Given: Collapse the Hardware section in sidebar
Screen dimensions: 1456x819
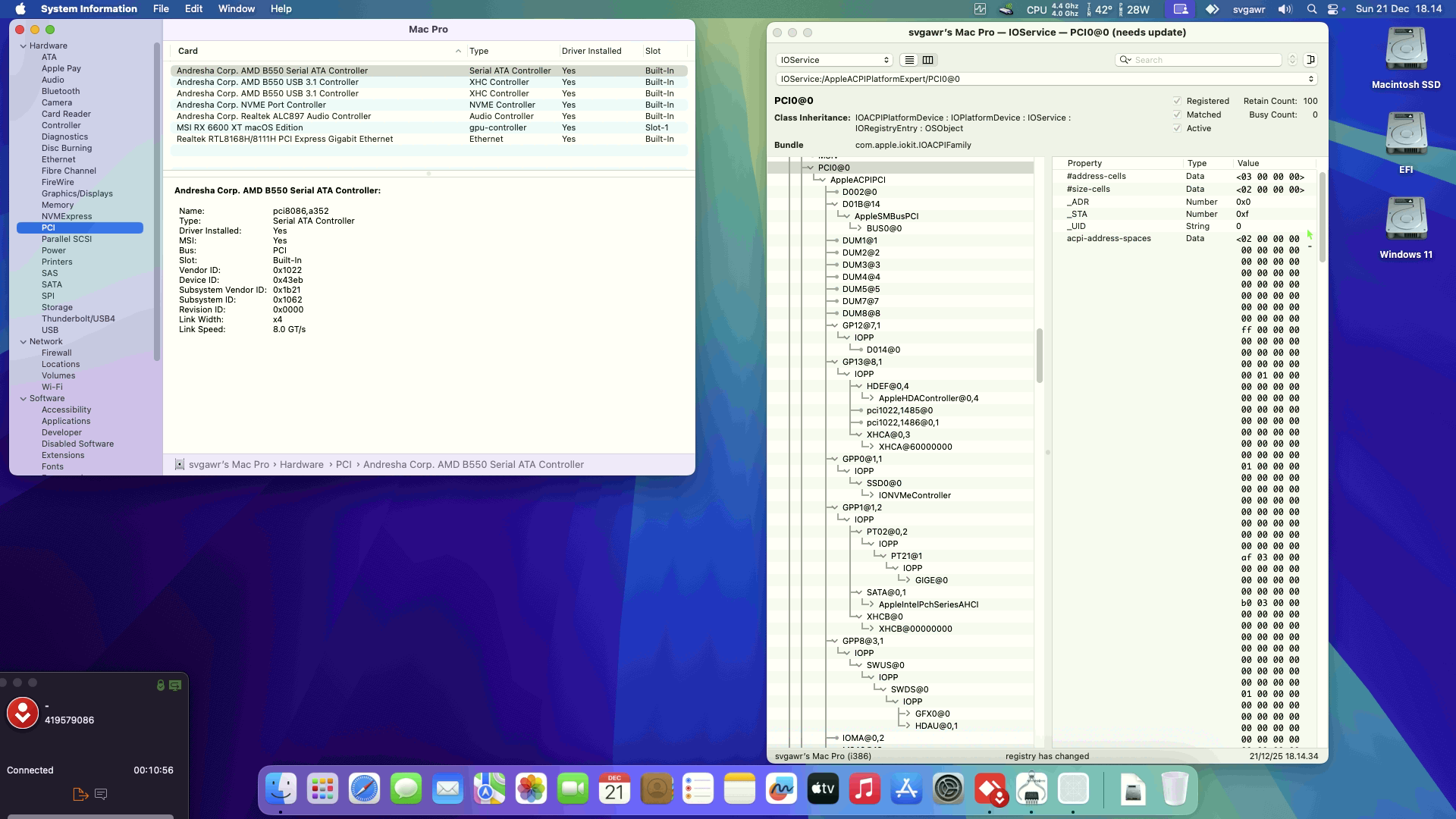Looking at the screenshot, I should [x=24, y=46].
